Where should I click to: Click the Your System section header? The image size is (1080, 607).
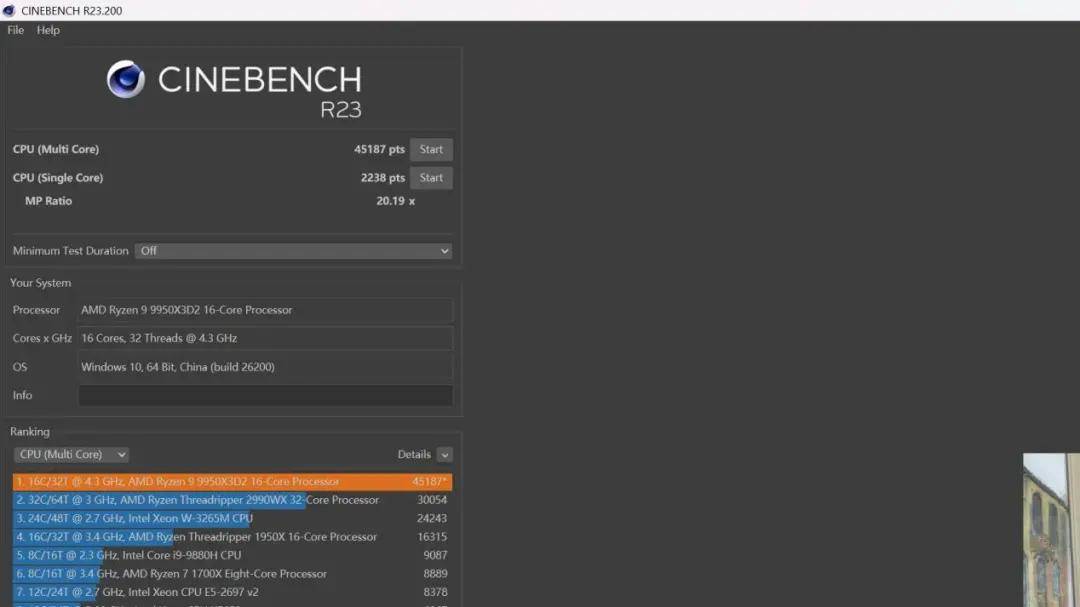(41, 283)
